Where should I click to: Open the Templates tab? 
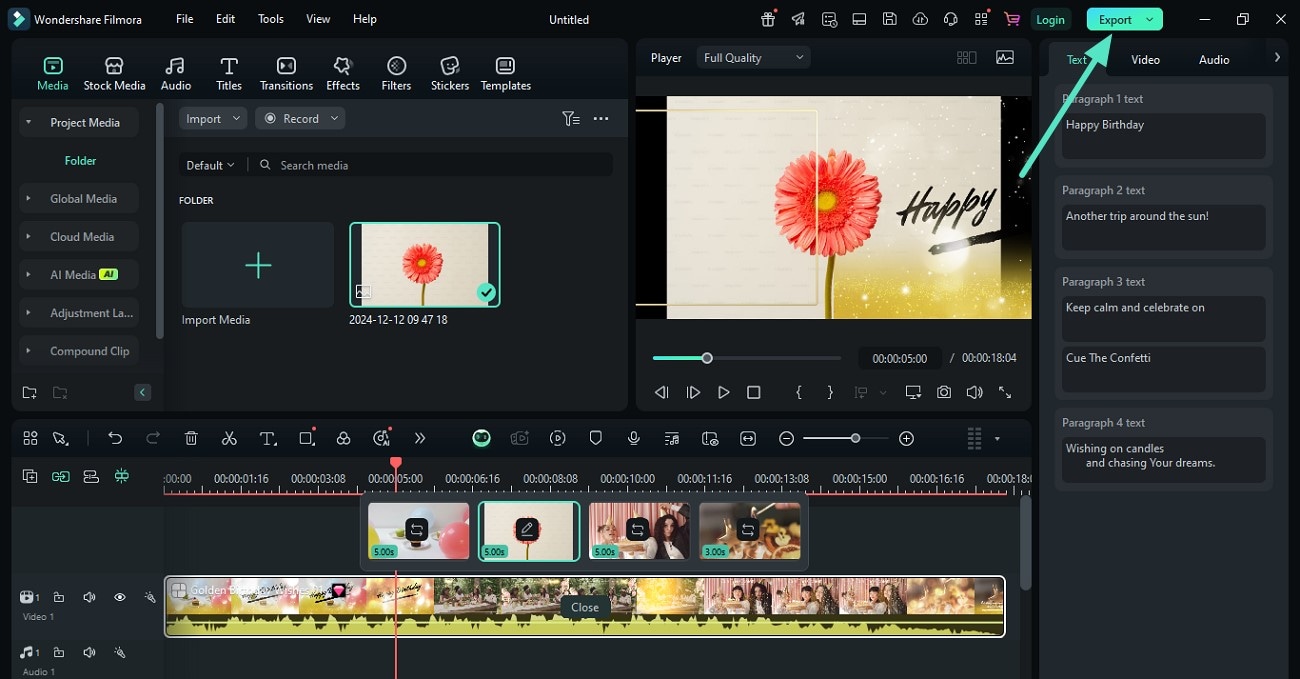coord(506,74)
